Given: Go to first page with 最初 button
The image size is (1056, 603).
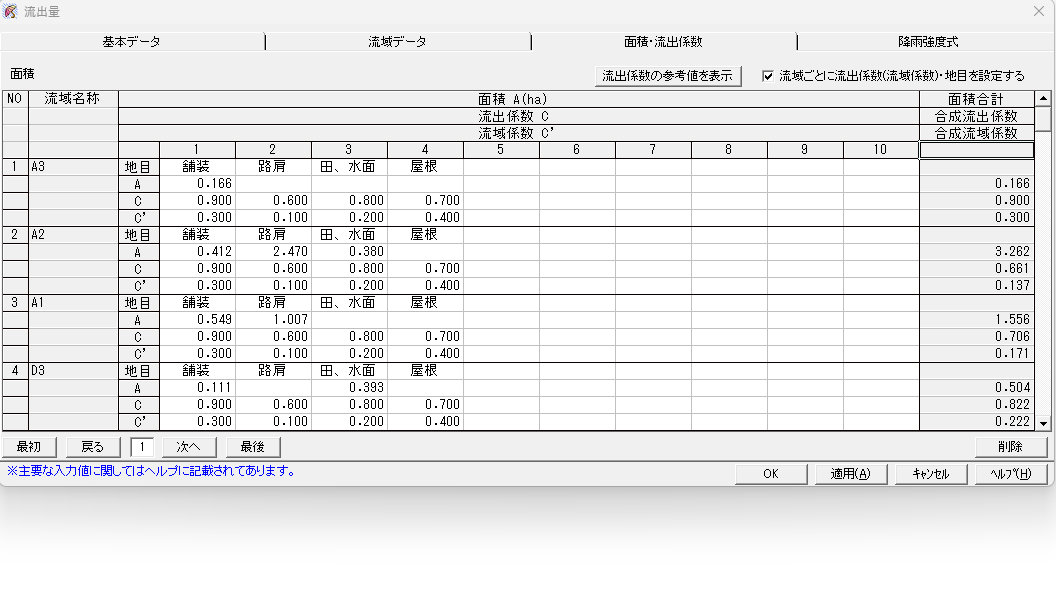Looking at the screenshot, I should pos(29,447).
